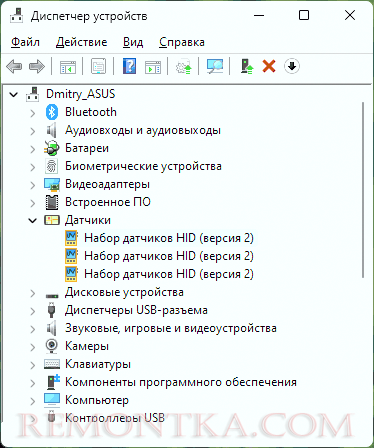Select the Видеоадаптеры label
The height and width of the screenshot is (448, 374).
point(107,184)
